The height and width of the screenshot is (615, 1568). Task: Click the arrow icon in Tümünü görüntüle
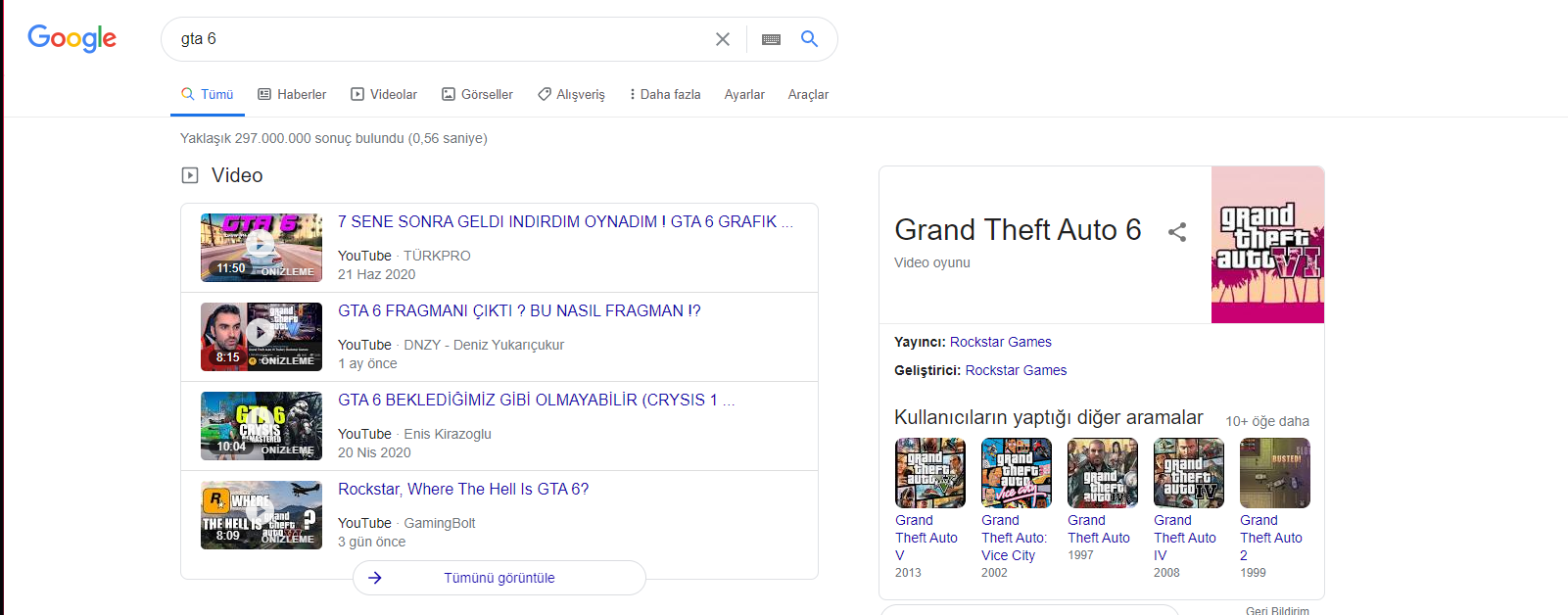(375, 578)
